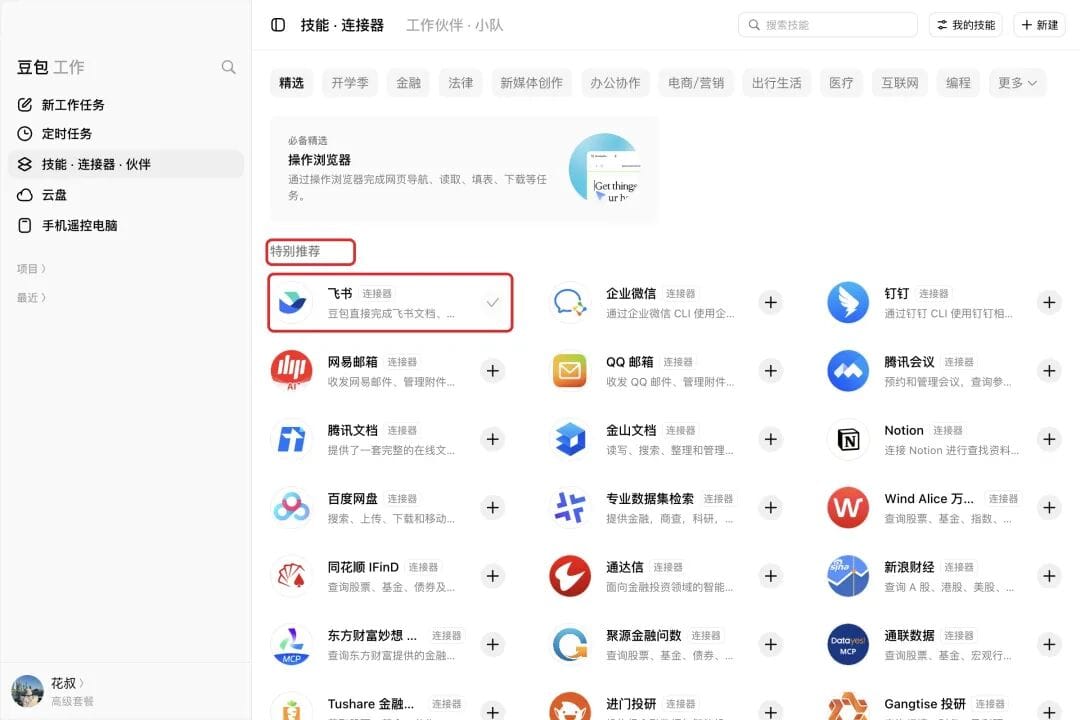Open the 操作浏览器 featured banner
This screenshot has width=1080, height=720.
click(464, 169)
